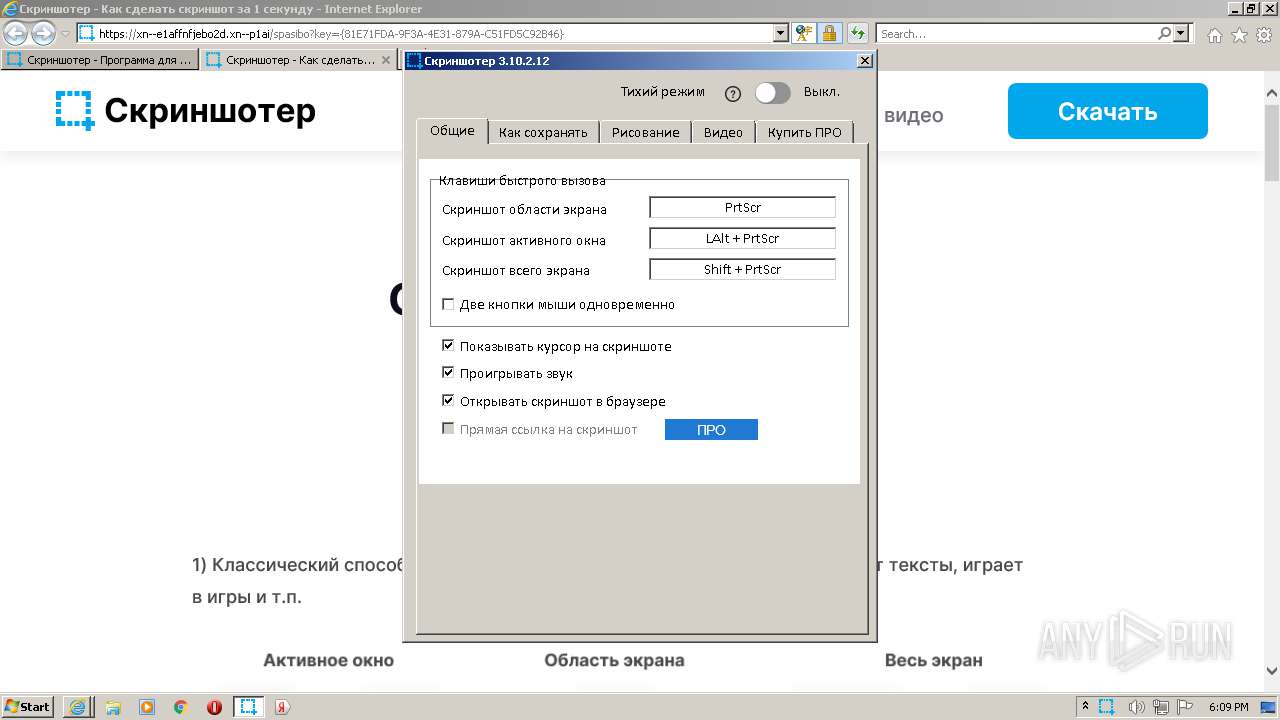Toggle the Тихий режим switch

(772, 93)
